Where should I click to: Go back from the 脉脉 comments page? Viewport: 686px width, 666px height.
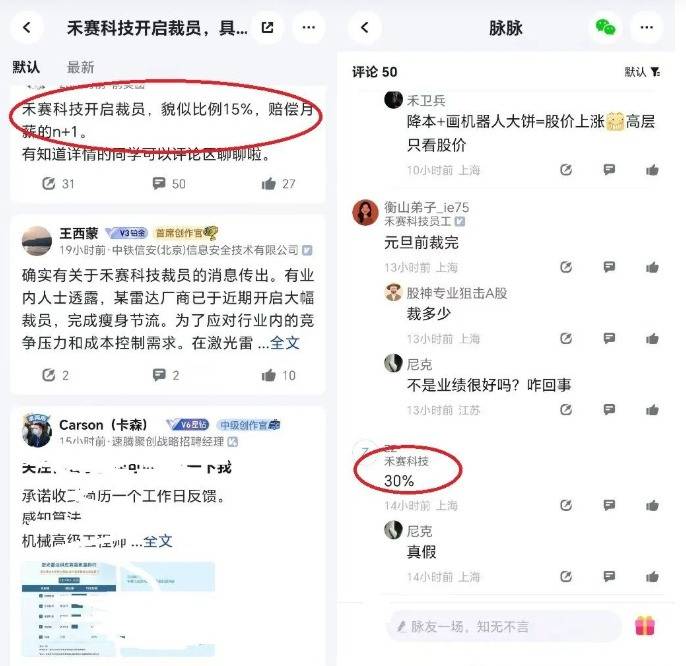point(364,28)
